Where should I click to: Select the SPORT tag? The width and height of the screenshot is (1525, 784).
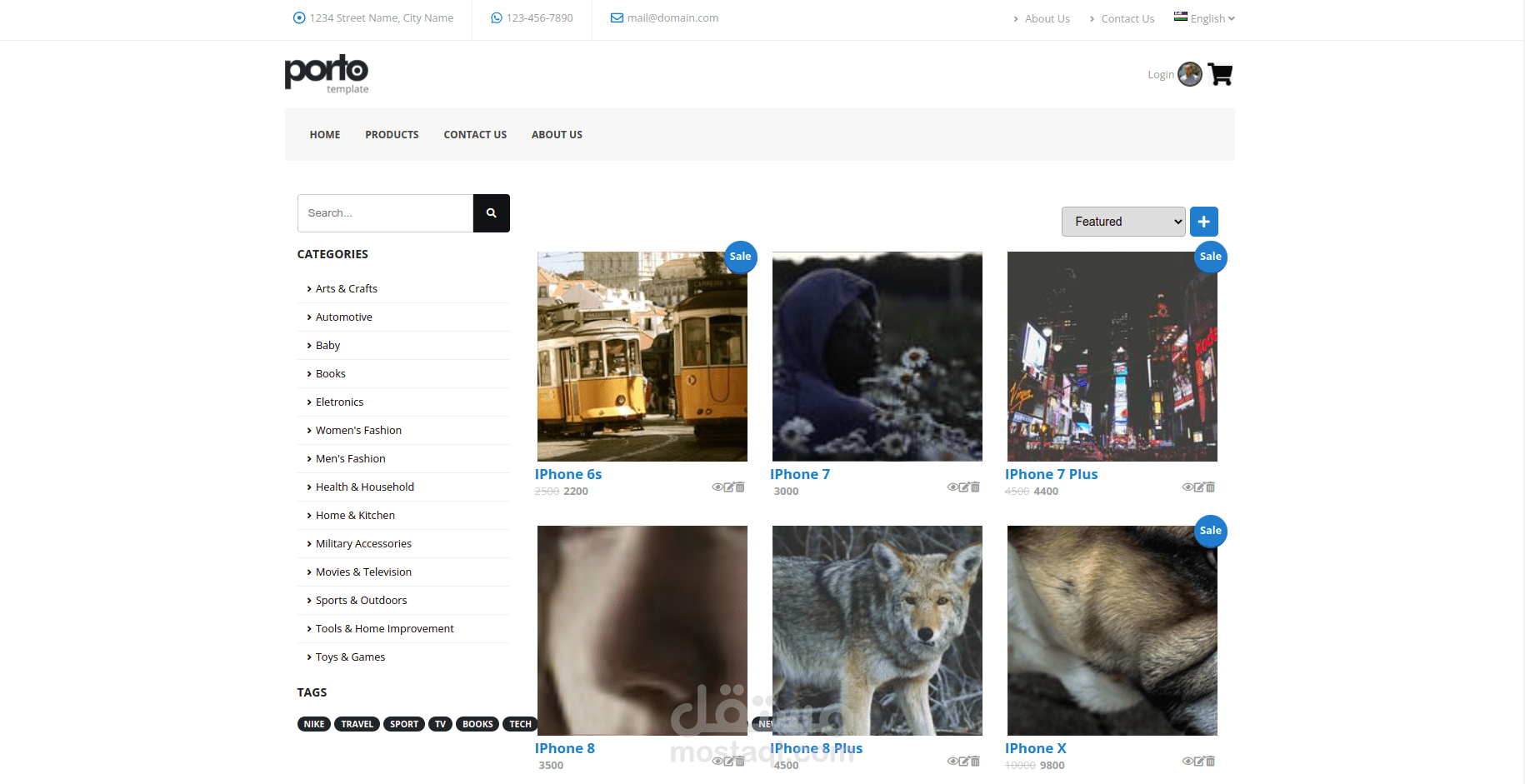pyautogui.click(x=404, y=724)
